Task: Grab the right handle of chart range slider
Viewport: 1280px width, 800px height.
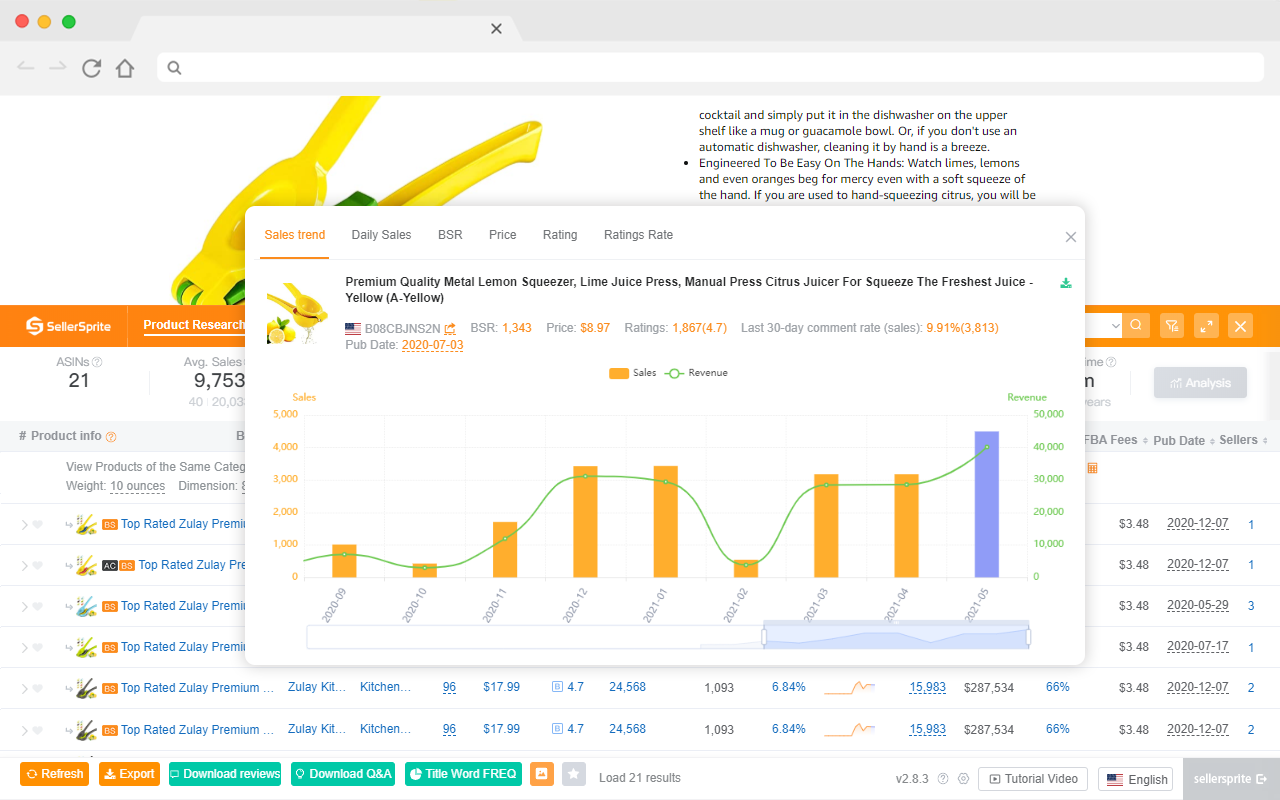Action: click(1028, 637)
